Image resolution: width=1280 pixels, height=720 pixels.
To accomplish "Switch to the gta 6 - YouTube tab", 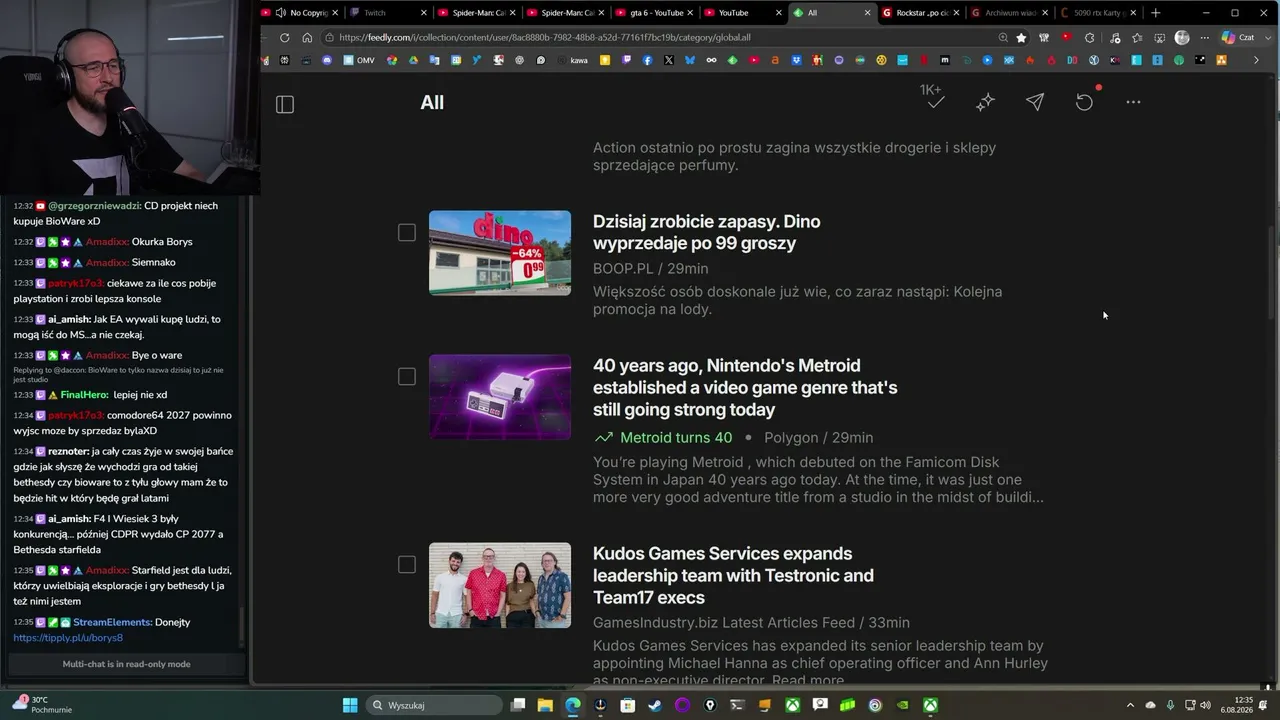I will [x=654, y=13].
